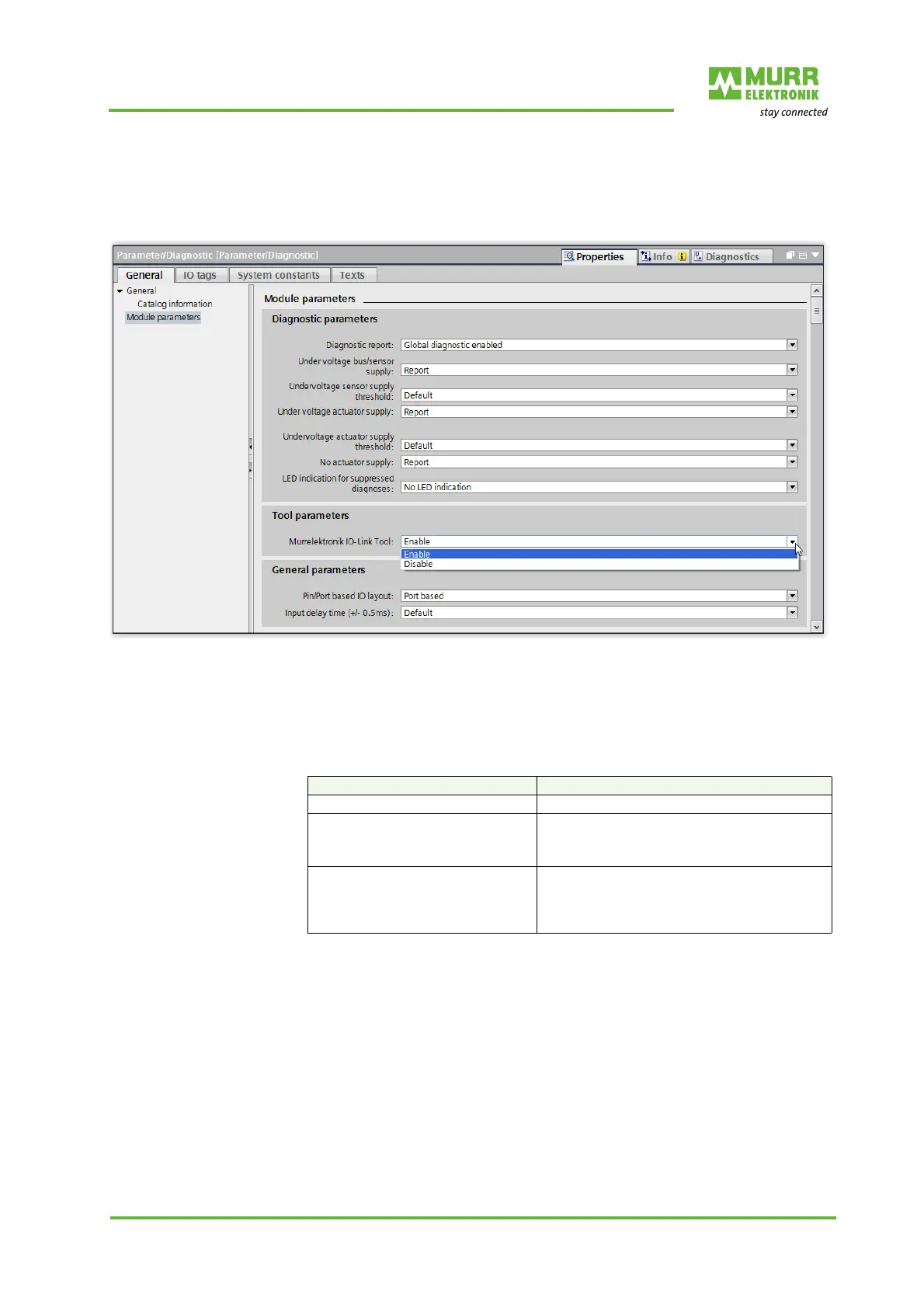This screenshot has height=1308, width=924.
Task: Click the 'General parameters' heading
Action: pos(318,570)
